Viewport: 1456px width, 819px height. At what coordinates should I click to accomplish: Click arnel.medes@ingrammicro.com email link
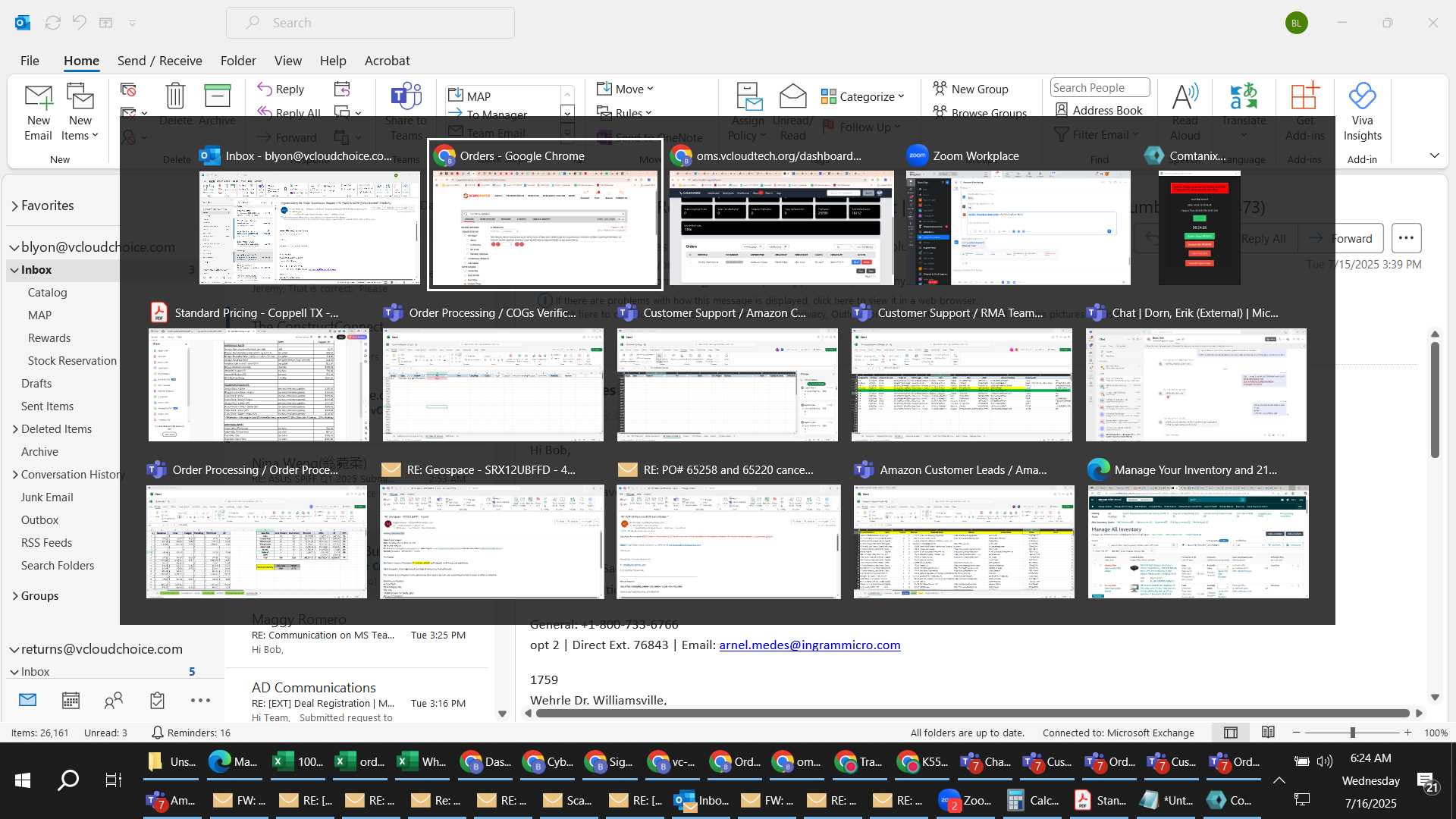click(x=809, y=645)
